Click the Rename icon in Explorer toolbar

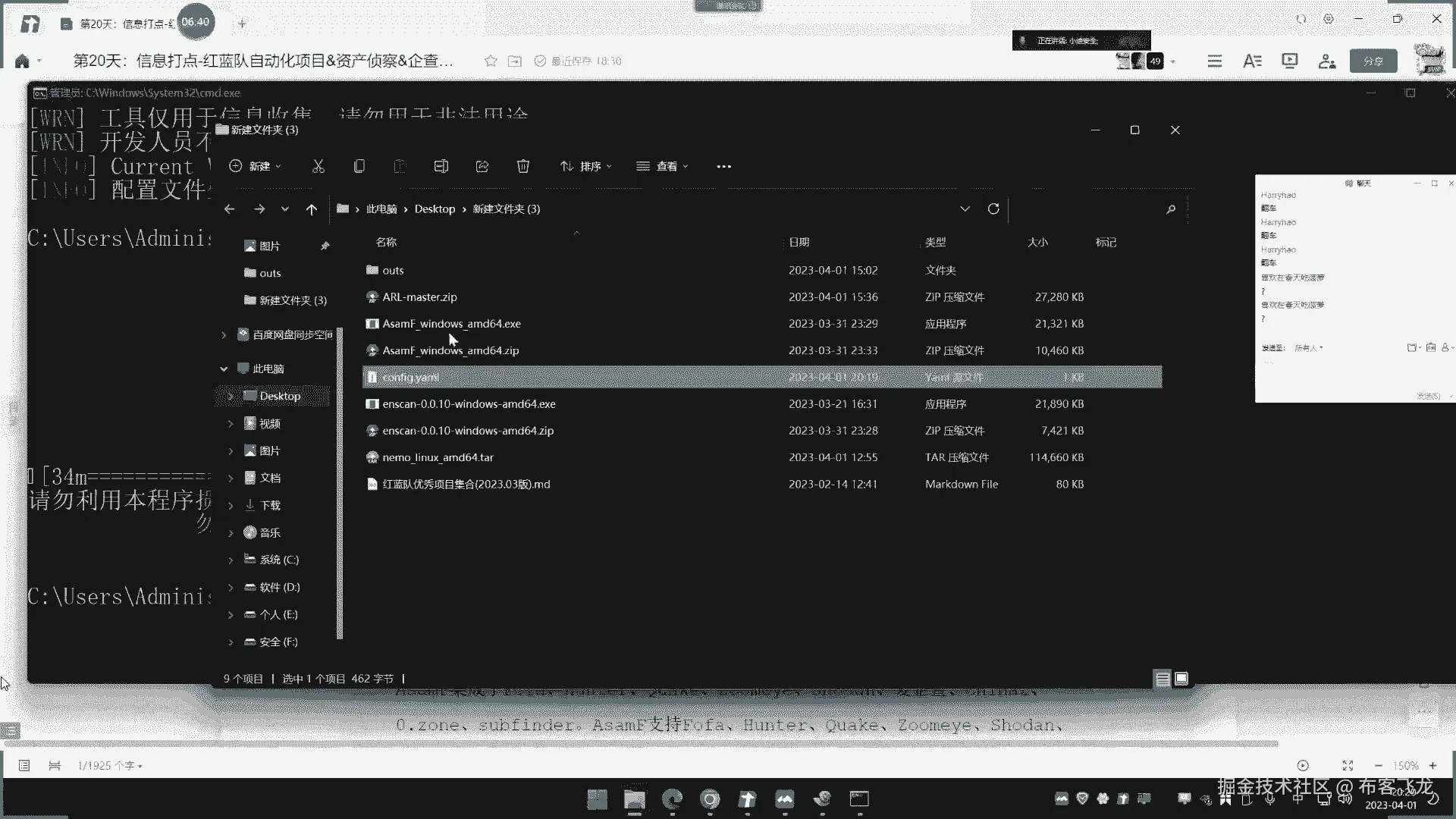pyautogui.click(x=441, y=166)
